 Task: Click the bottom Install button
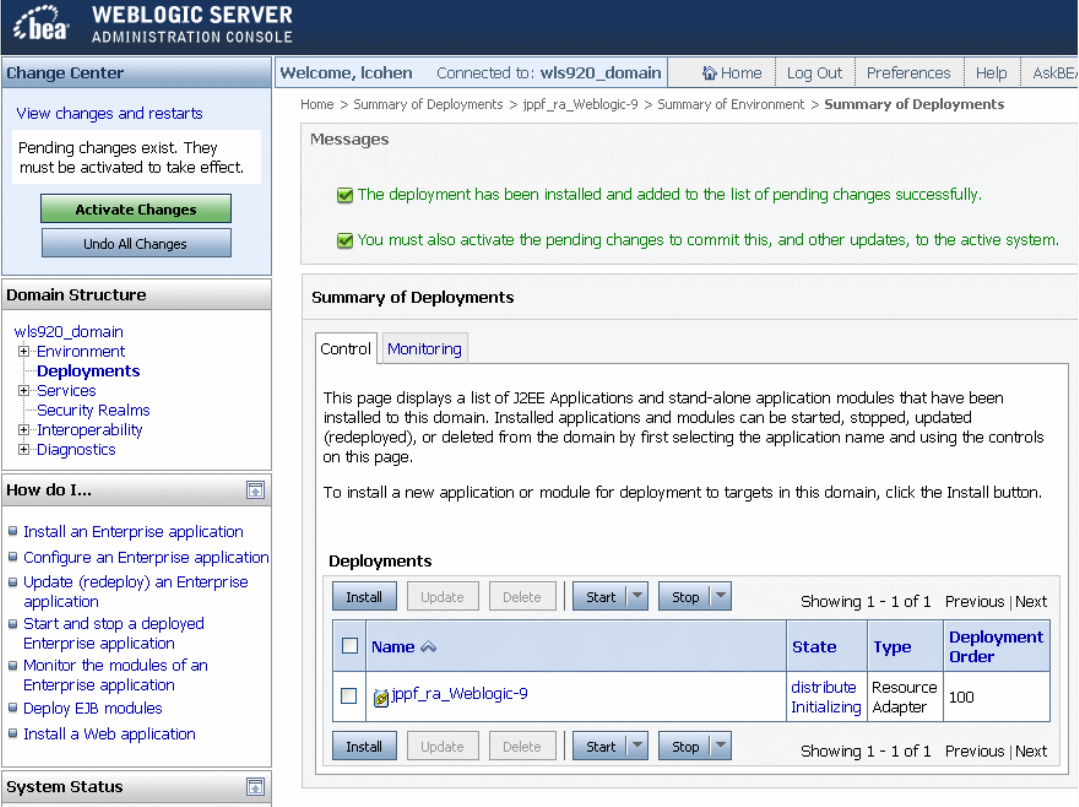click(x=364, y=746)
